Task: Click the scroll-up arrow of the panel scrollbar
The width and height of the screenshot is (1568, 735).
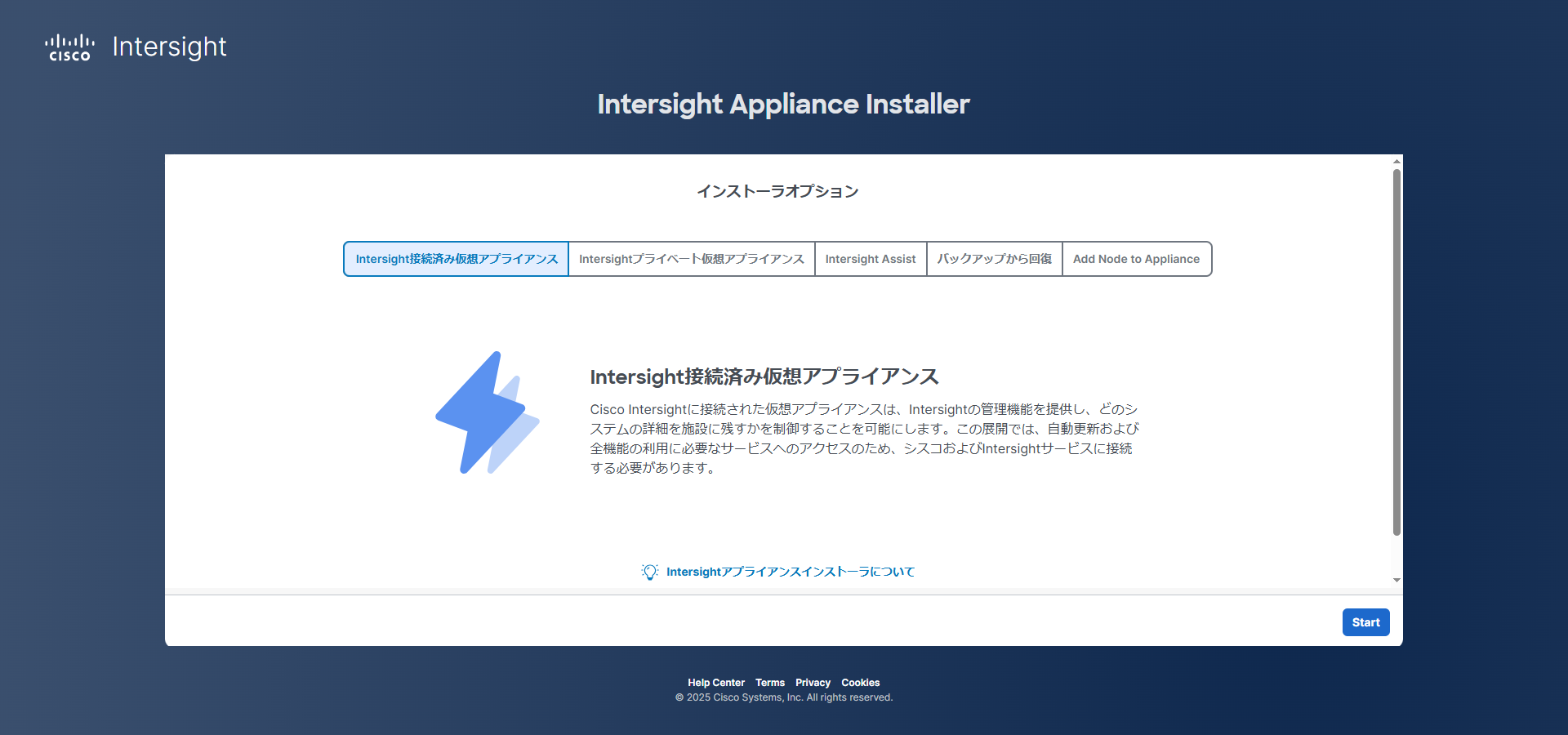Action: tap(1396, 162)
